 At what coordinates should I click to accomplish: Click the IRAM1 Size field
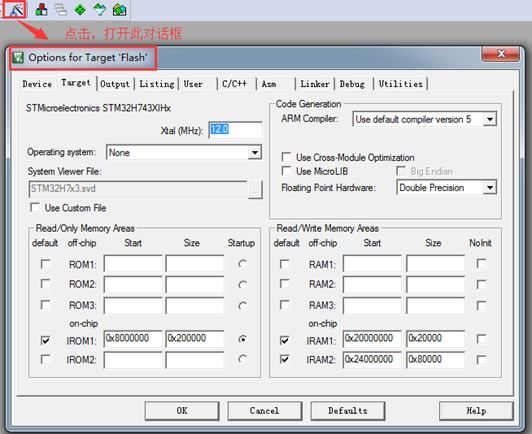435,339
